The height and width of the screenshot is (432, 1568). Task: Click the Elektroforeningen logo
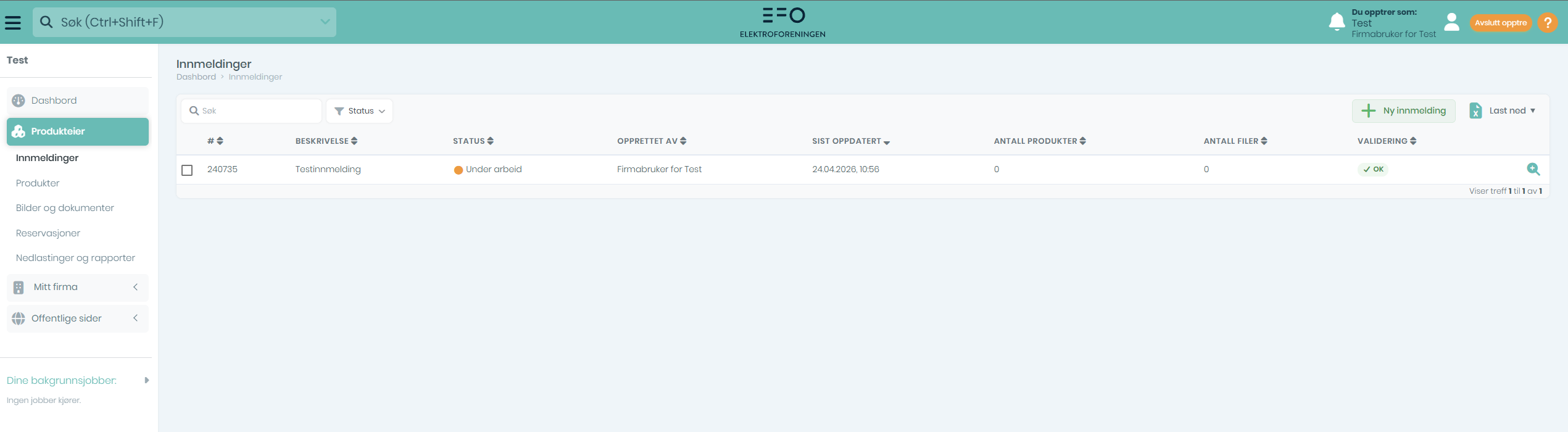pyautogui.click(x=782, y=22)
